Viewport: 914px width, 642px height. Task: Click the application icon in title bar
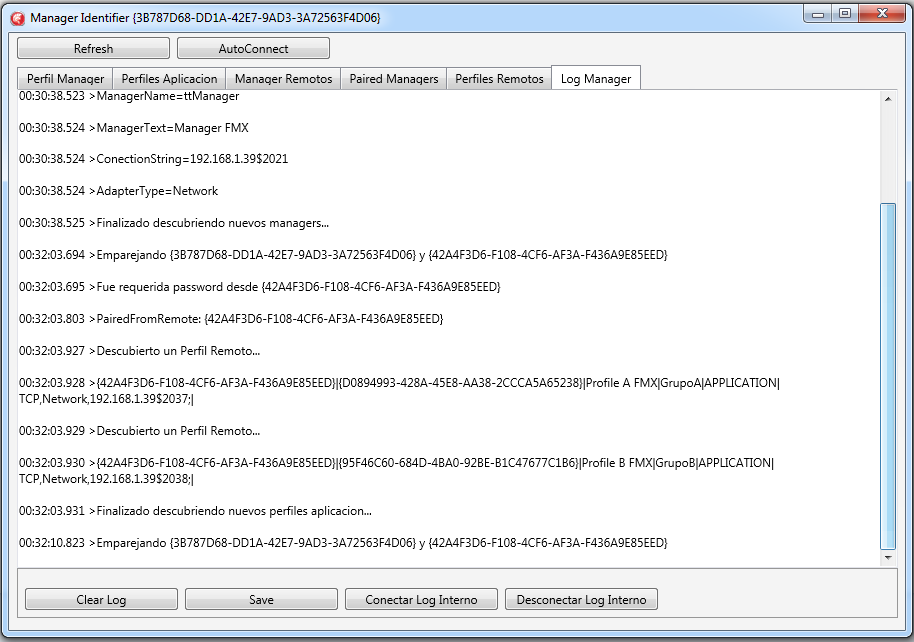tap(17, 17)
